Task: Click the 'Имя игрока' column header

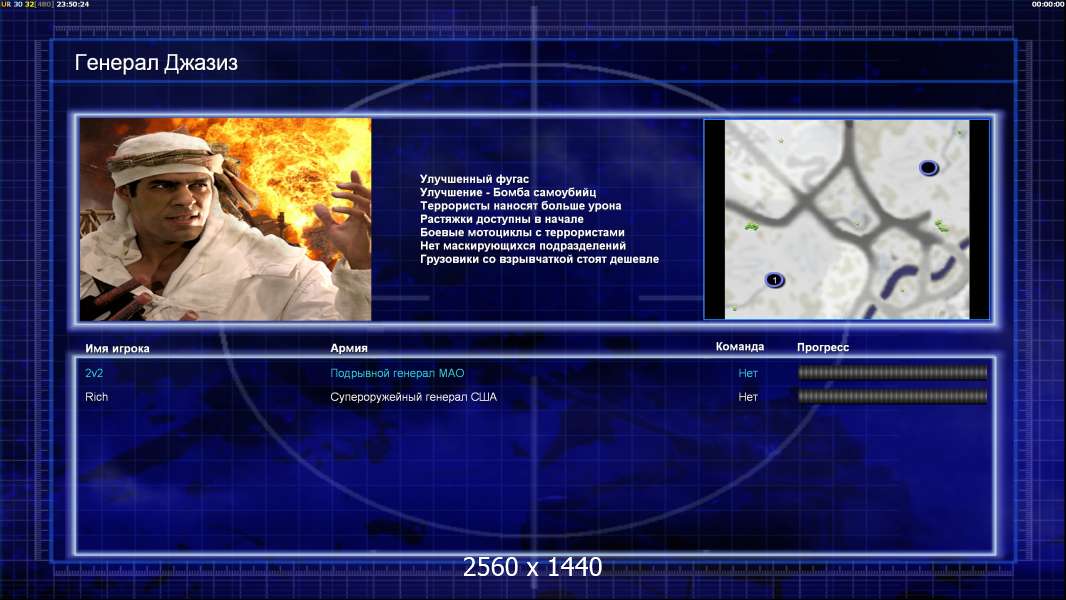Action: [117, 349]
